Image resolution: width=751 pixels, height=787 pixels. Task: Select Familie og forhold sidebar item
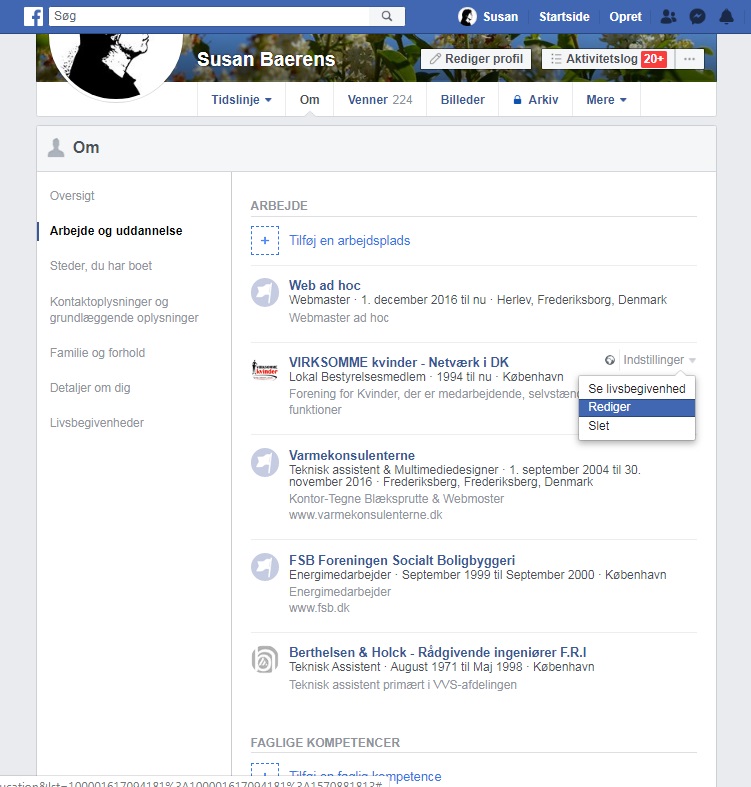pos(97,353)
